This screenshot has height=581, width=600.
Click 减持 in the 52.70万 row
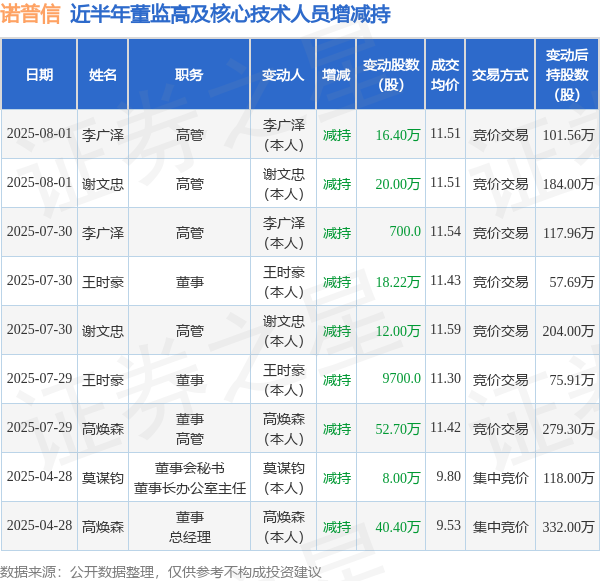click(x=337, y=429)
